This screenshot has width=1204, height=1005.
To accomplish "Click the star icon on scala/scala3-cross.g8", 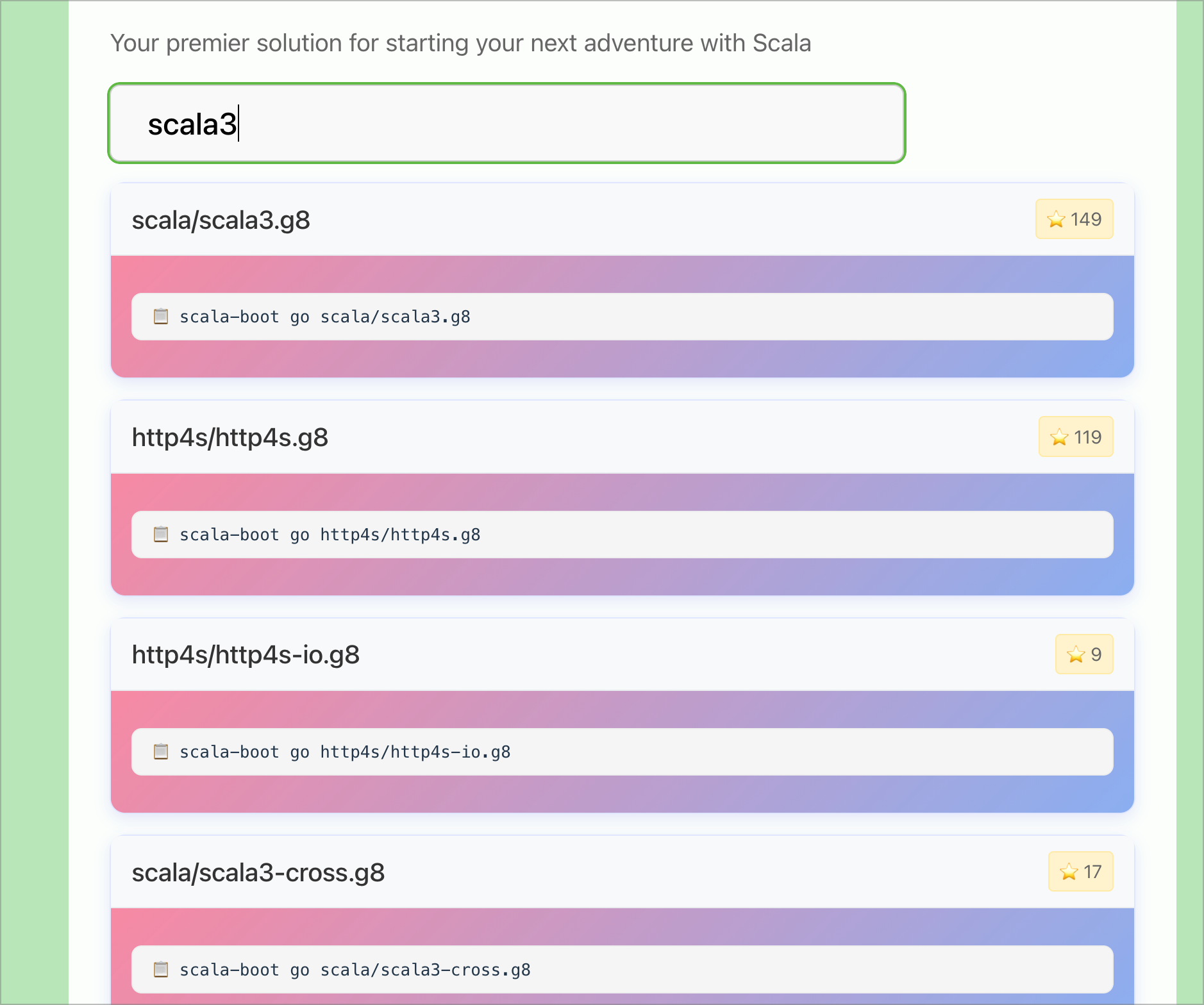I will point(1069,872).
